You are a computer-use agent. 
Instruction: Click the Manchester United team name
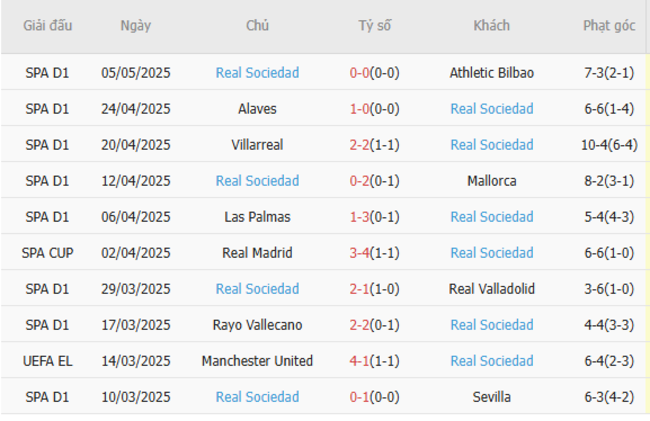257,361
